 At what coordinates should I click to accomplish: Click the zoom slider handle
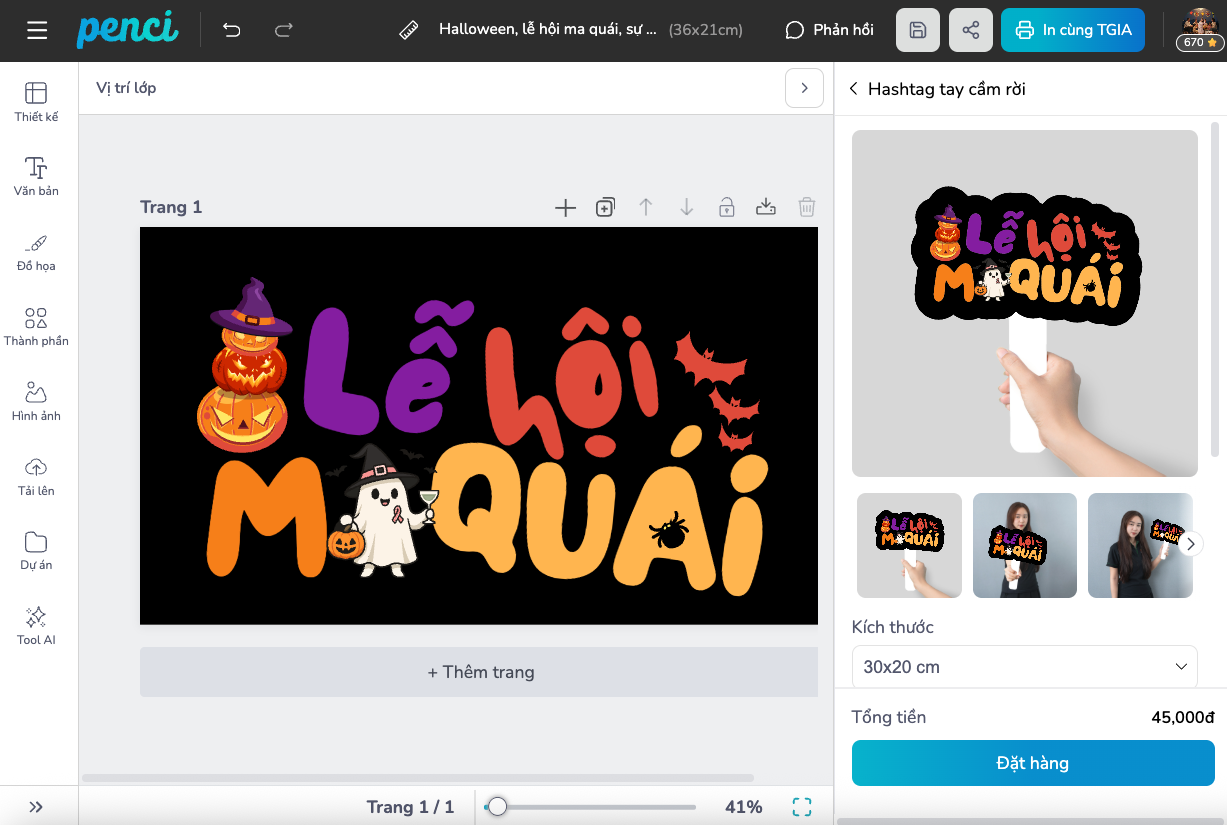coord(497,807)
